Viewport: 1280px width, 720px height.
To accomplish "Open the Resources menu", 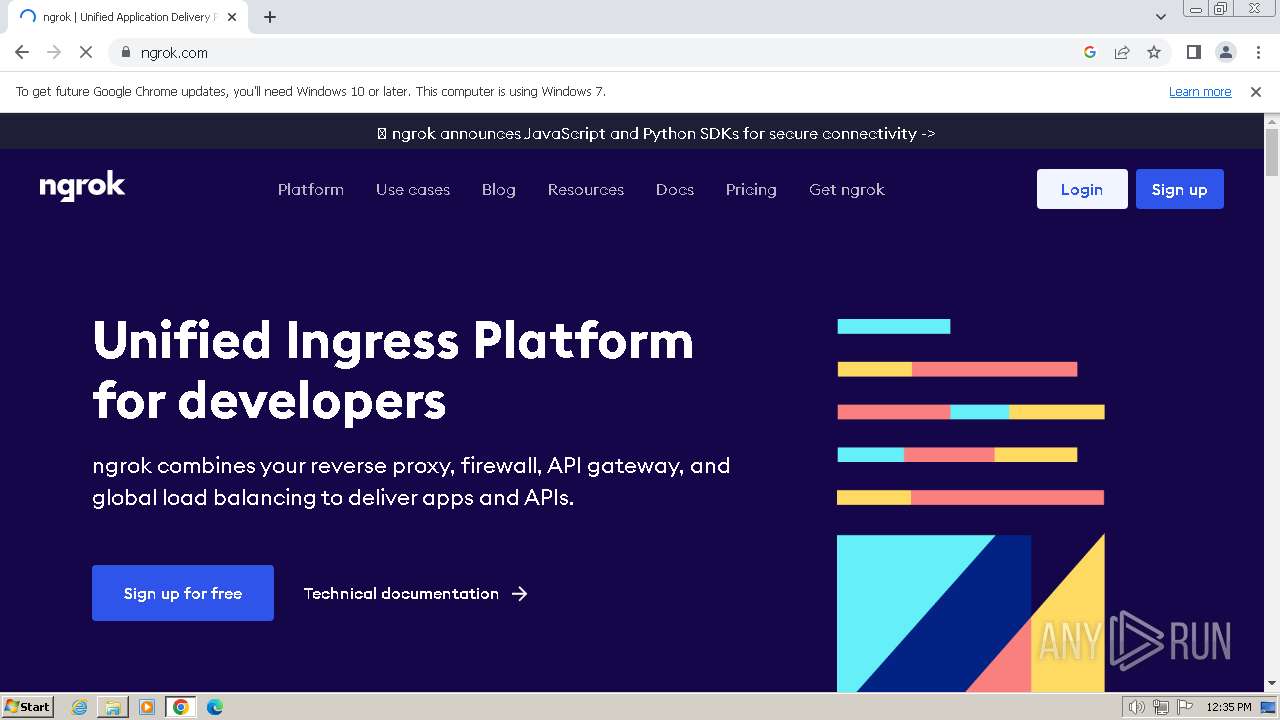I will (586, 189).
